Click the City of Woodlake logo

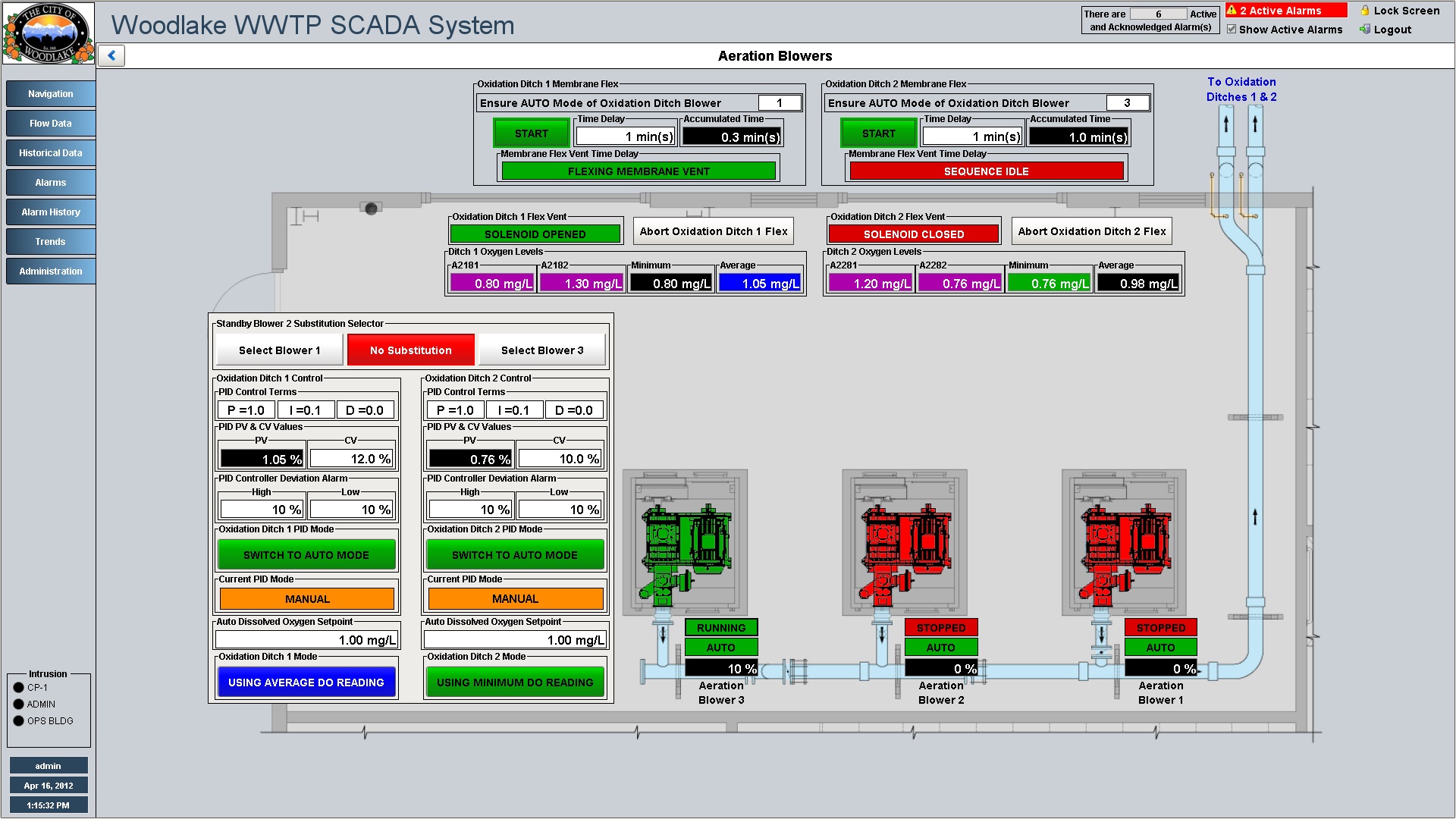tap(49, 33)
